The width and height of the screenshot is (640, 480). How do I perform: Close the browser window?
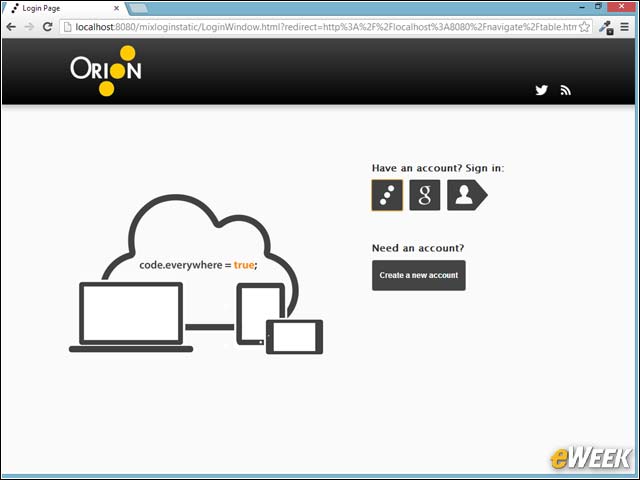coord(621,7)
